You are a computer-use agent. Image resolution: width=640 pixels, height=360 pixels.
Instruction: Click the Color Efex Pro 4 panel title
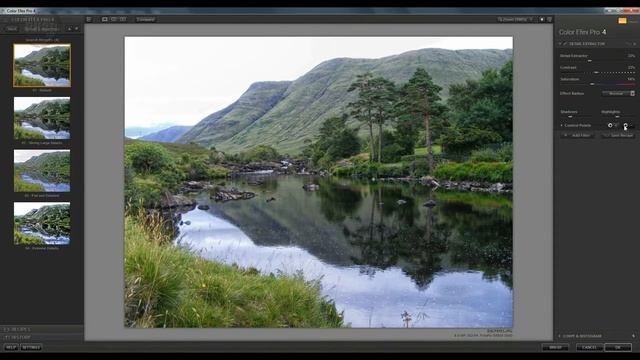[582, 32]
